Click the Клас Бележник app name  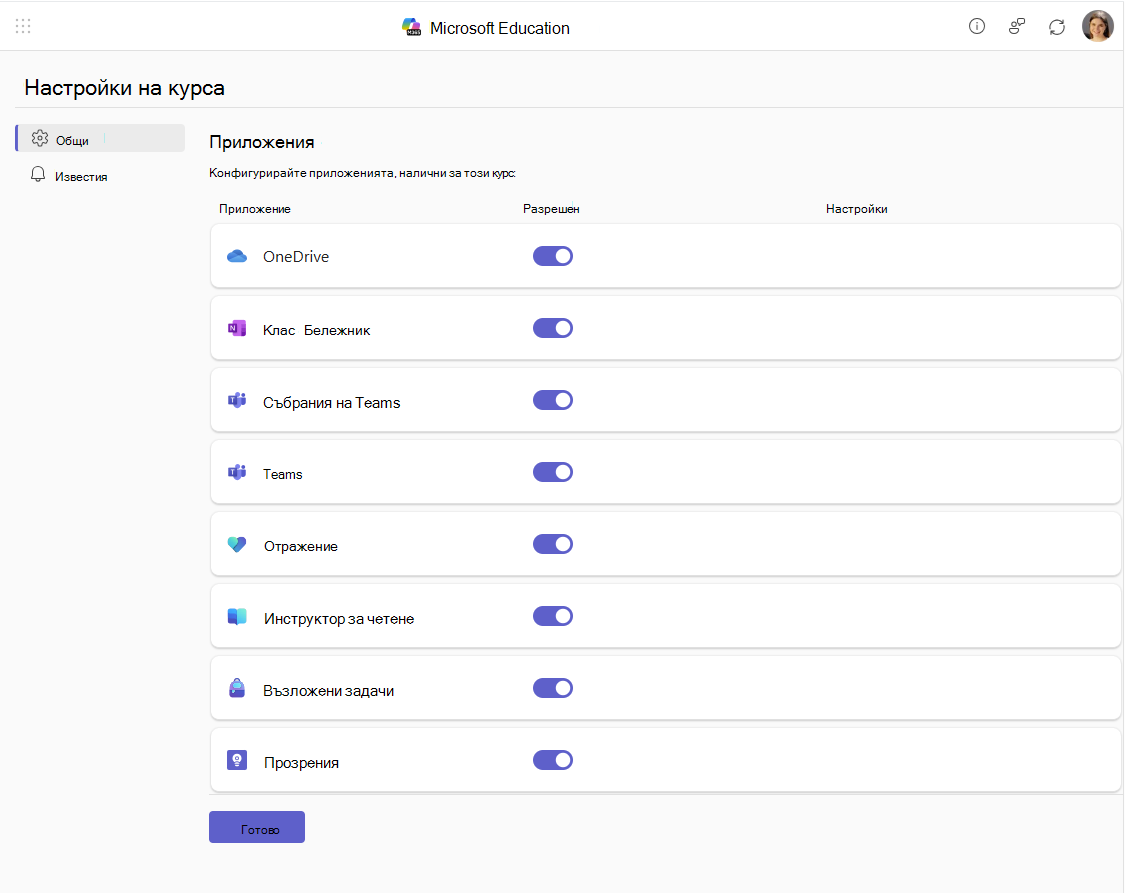click(317, 330)
